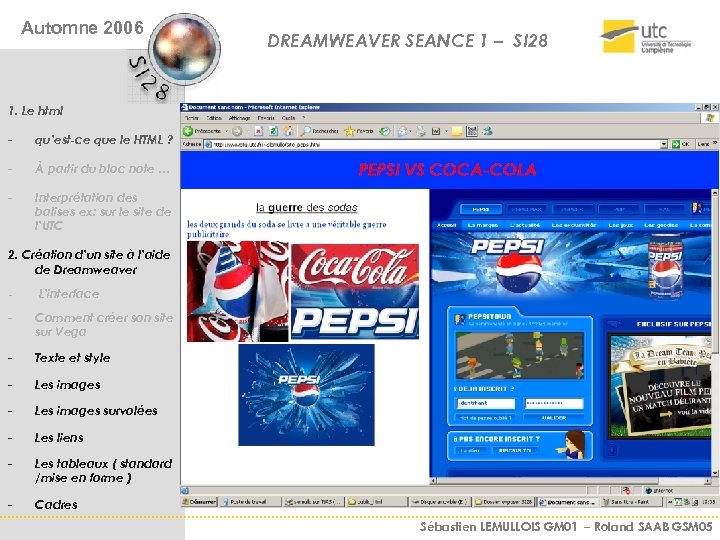The image size is (720, 540).
Task: Click the Pepsi shattered ice image
Action: tap(306, 395)
